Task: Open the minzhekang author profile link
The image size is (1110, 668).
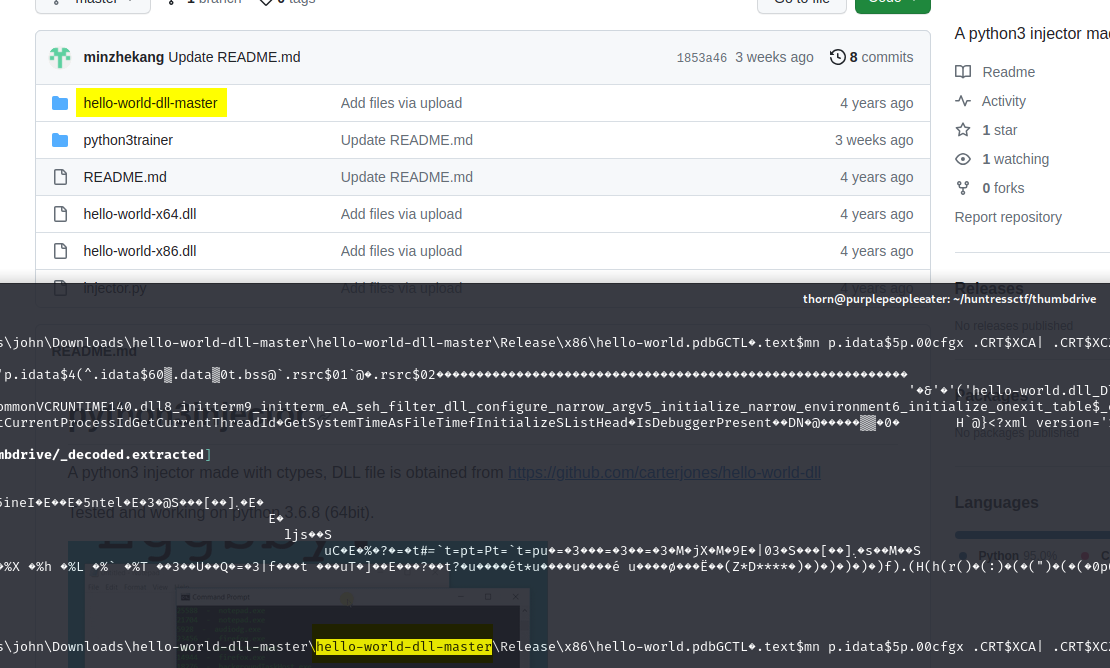Action: coord(124,57)
